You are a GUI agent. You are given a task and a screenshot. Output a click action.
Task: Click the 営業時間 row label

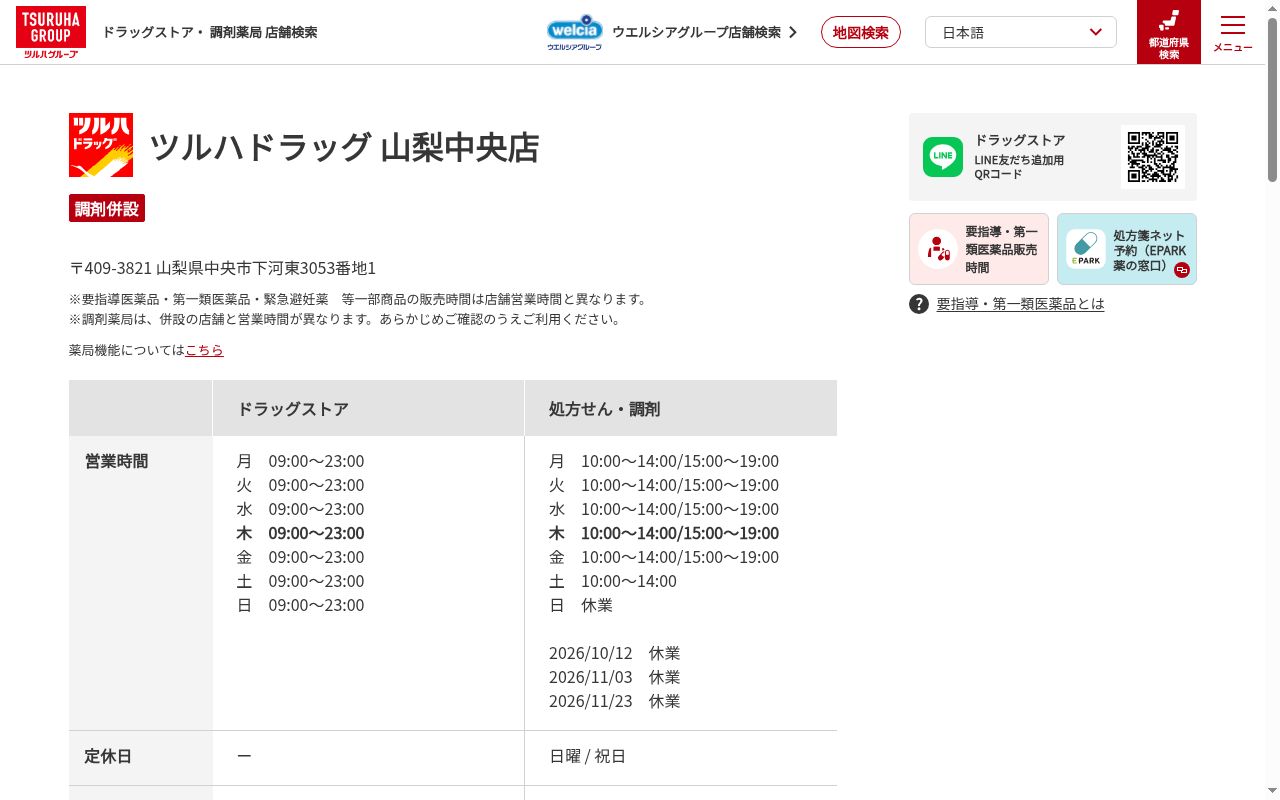[116, 461]
